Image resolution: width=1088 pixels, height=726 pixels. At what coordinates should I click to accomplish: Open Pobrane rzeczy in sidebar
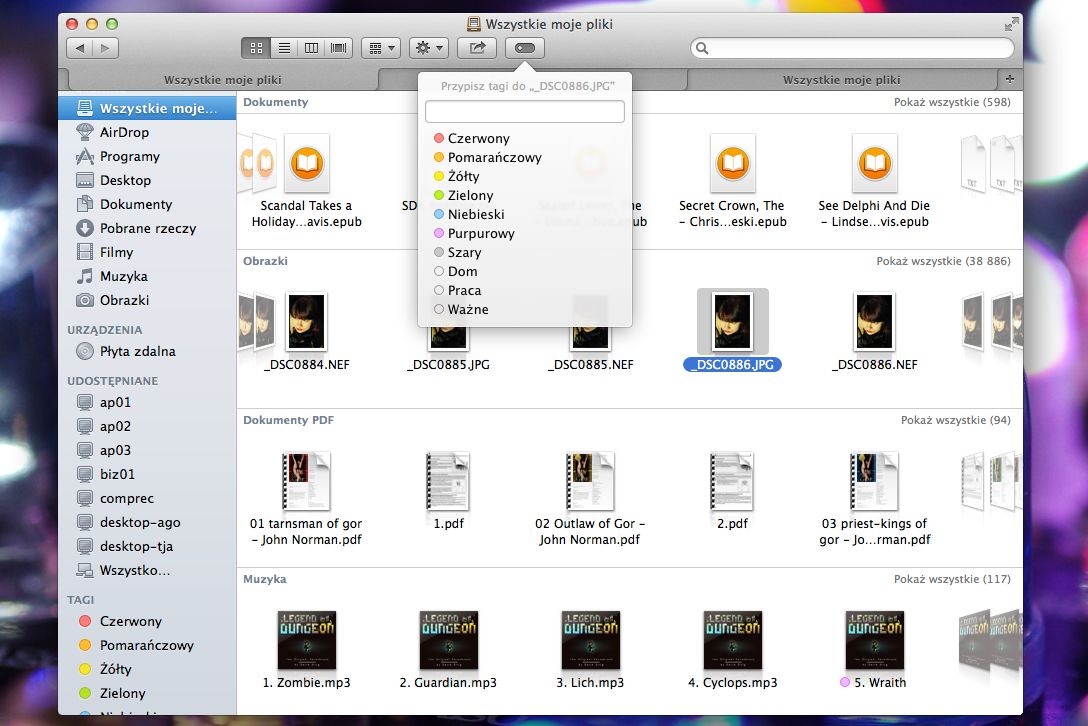[147, 228]
